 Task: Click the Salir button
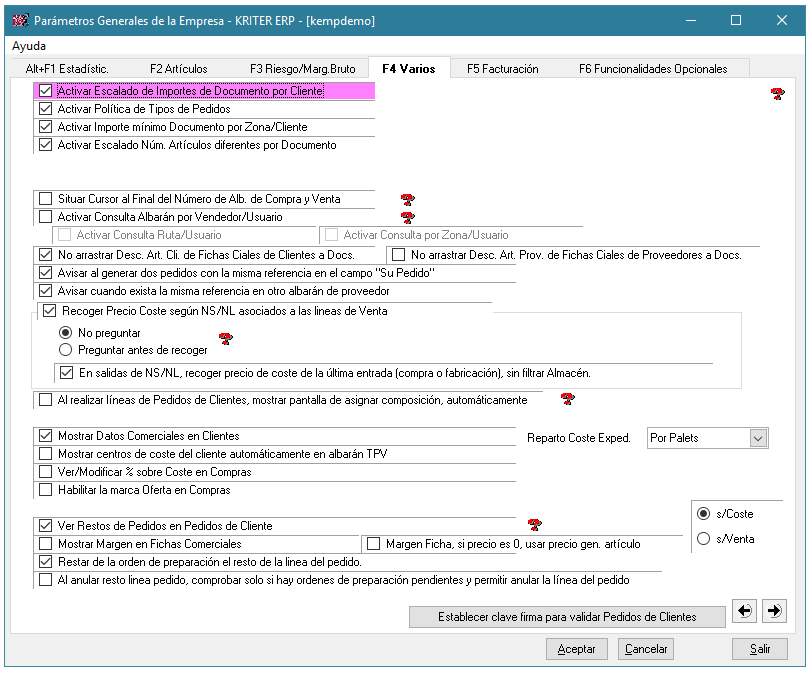click(759, 649)
